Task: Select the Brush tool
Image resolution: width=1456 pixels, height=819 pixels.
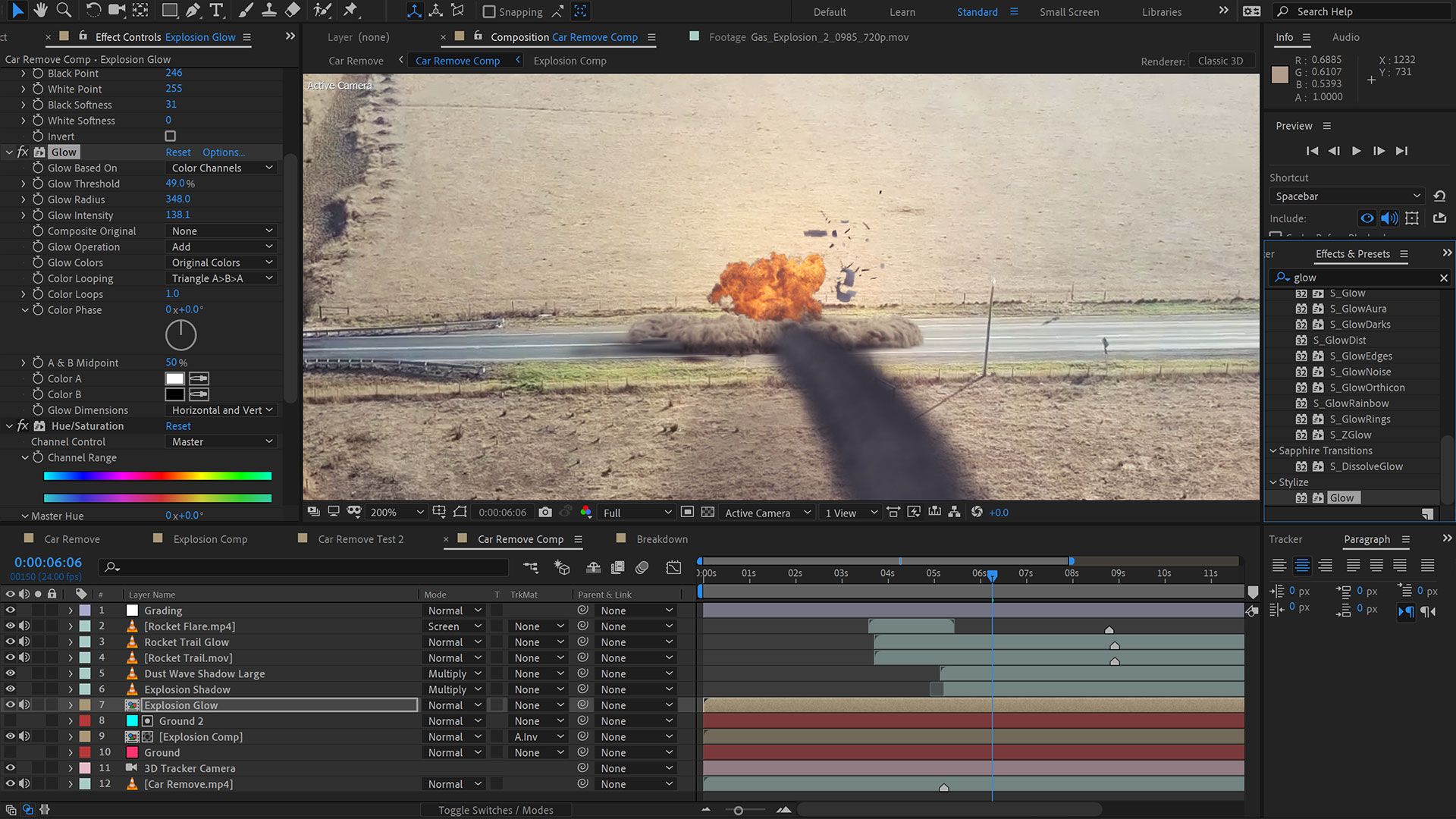Action: 246,11
